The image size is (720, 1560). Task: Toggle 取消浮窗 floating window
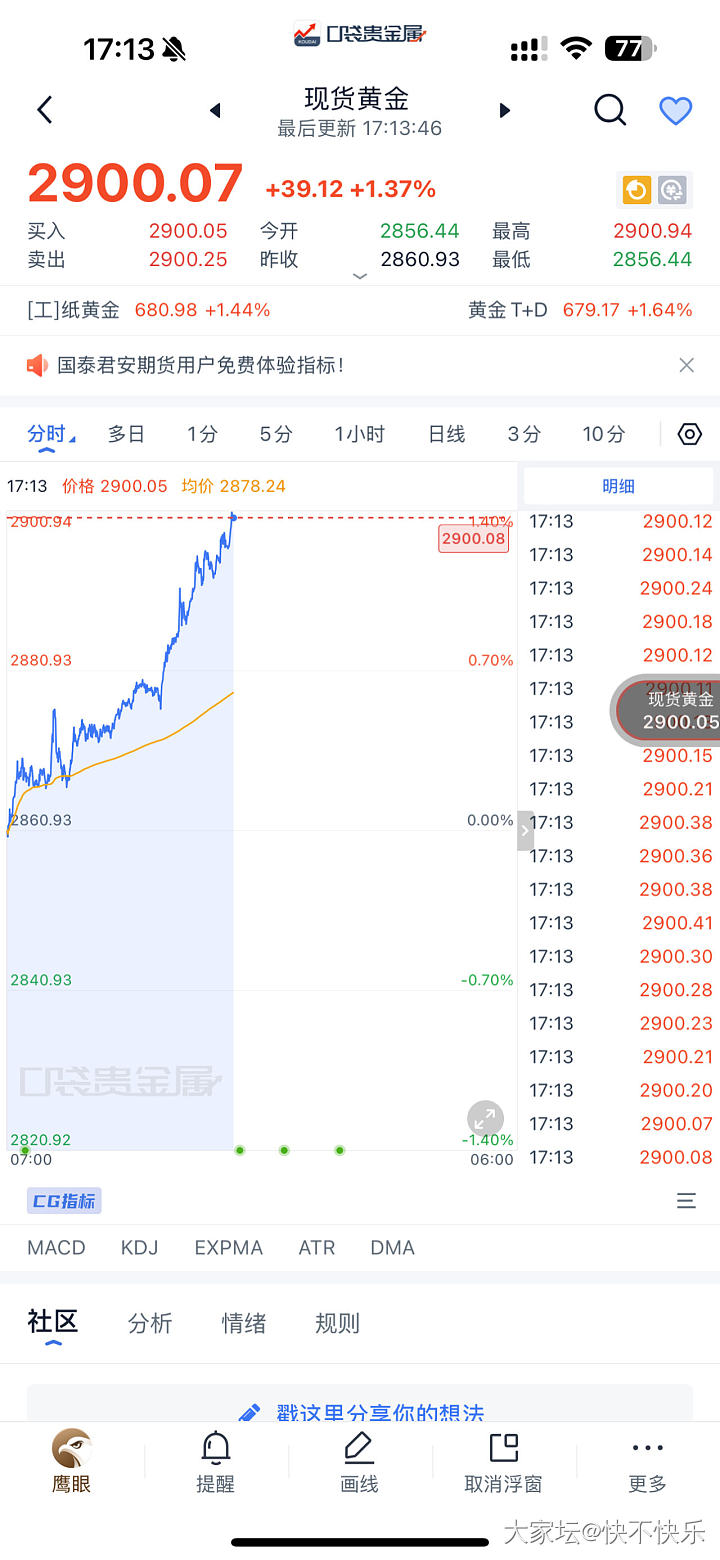503,1461
